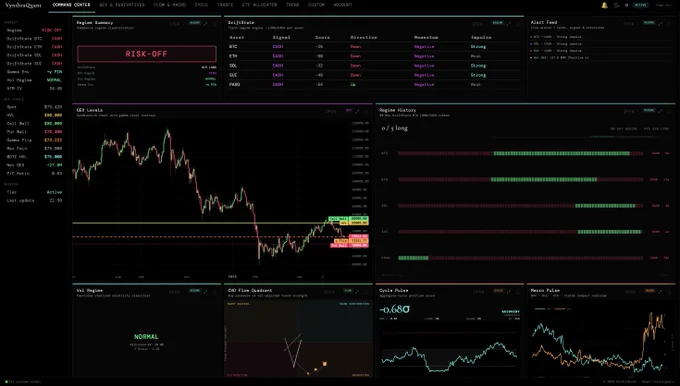The width and height of the screenshot is (680, 386).
Task: Open the ETF Allocator tab
Action: click(259, 5)
